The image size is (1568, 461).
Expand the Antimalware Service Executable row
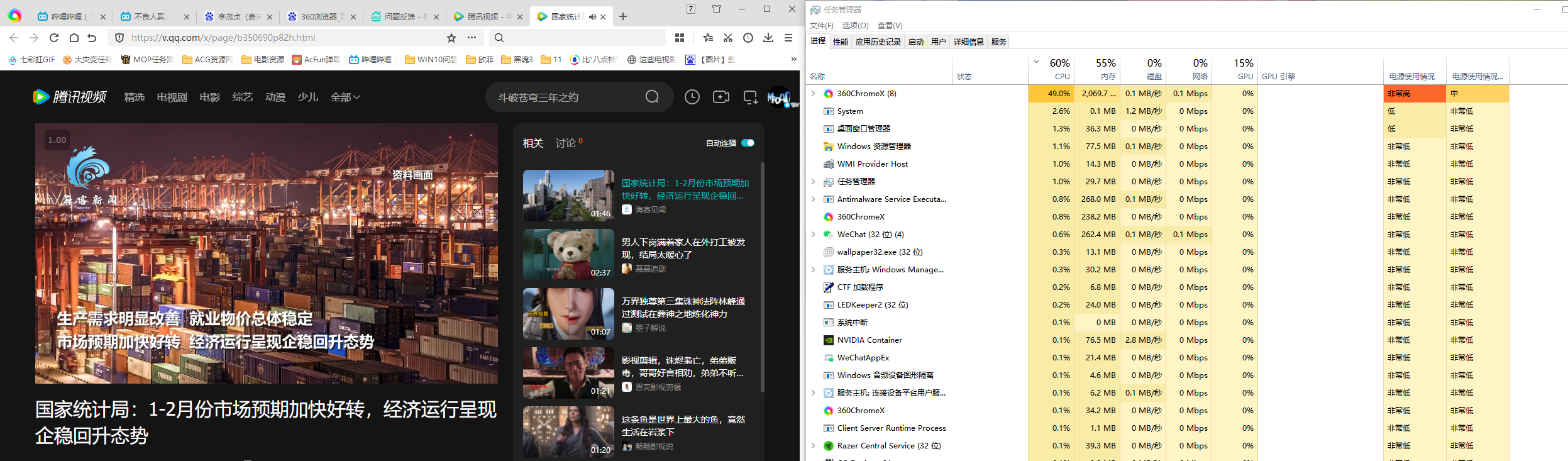point(814,199)
